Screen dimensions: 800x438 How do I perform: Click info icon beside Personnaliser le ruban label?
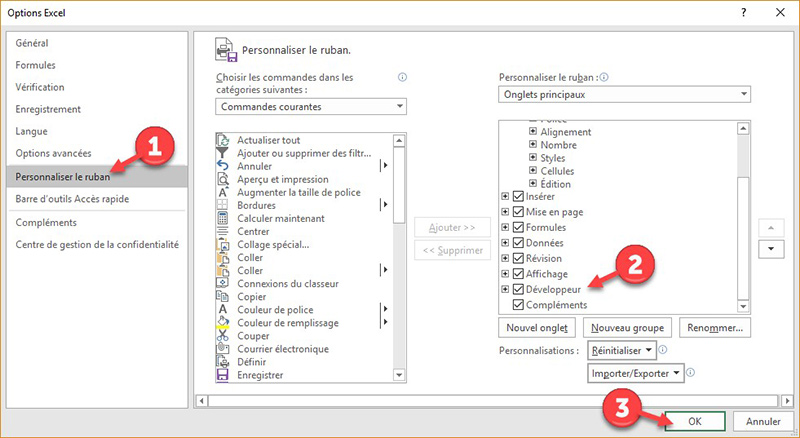click(x=604, y=77)
